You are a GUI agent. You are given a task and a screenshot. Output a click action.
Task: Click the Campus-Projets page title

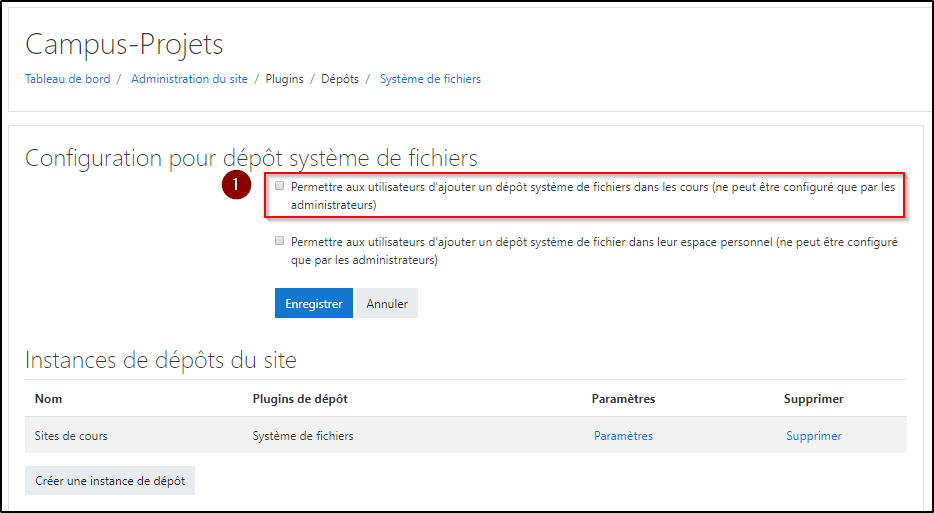[x=124, y=44]
